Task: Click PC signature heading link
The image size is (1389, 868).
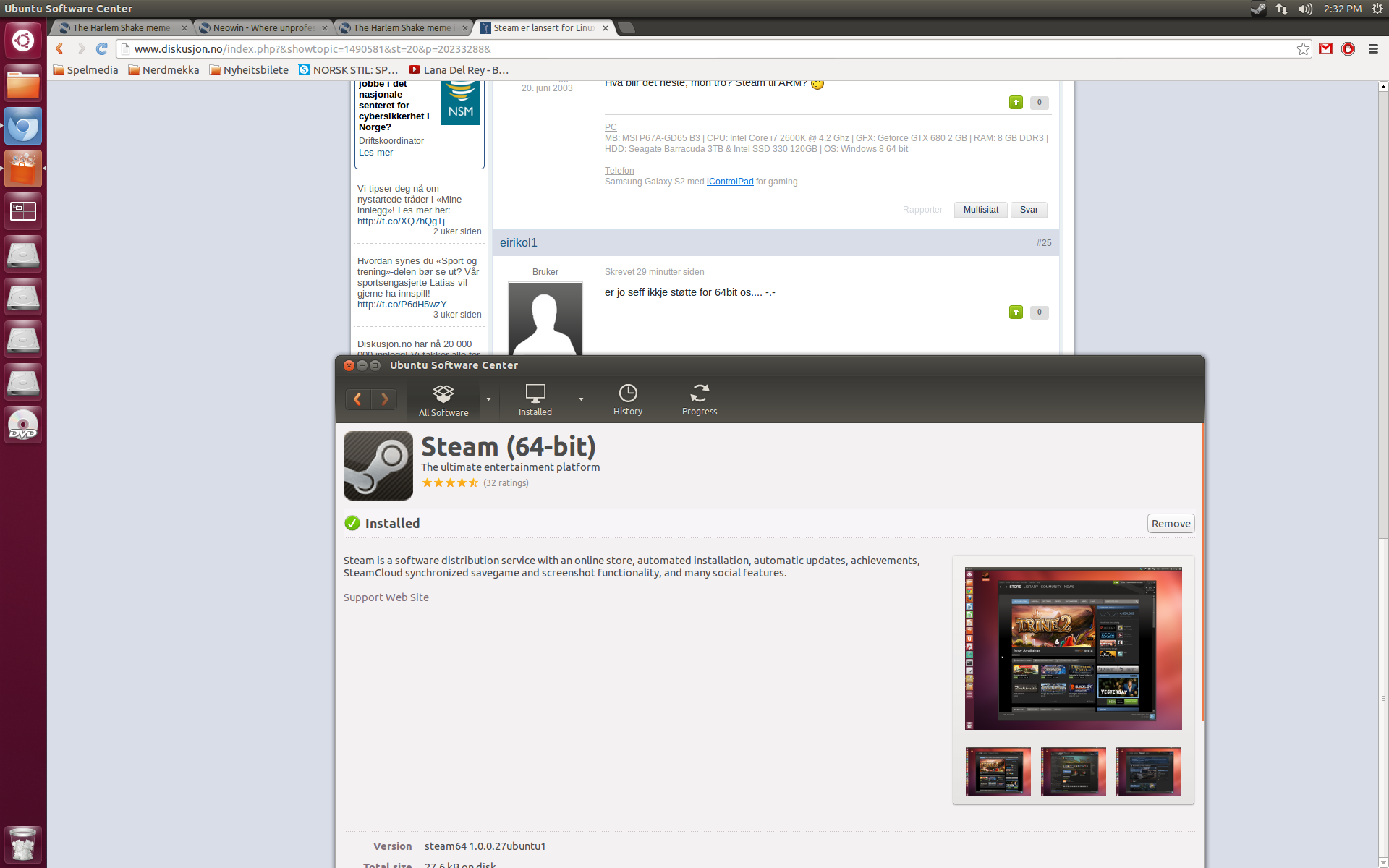Action: [x=611, y=127]
